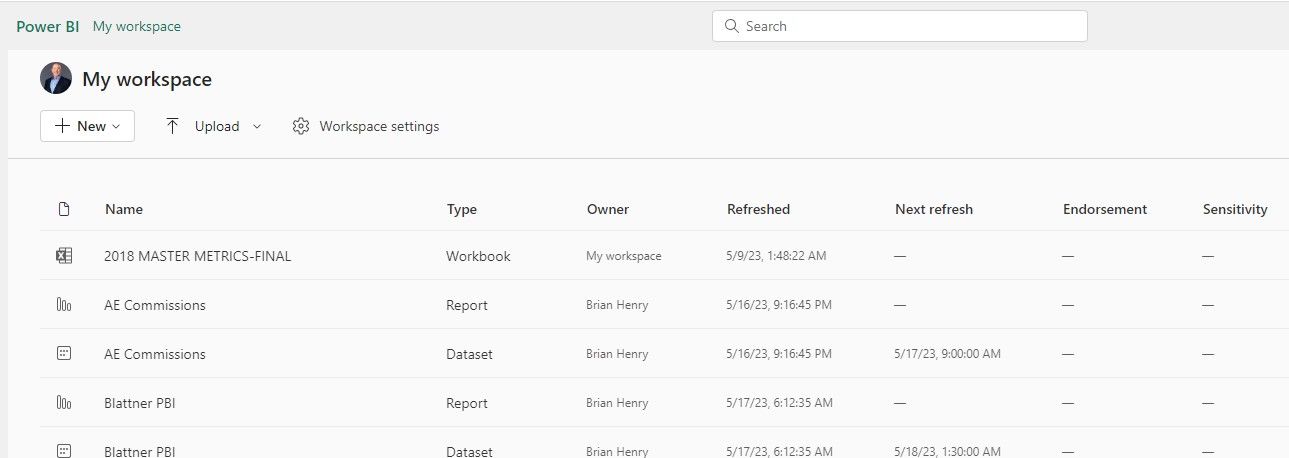Click refreshed time in AE Commissions Report row
This screenshot has width=1289, height=458.
(780, 305)
